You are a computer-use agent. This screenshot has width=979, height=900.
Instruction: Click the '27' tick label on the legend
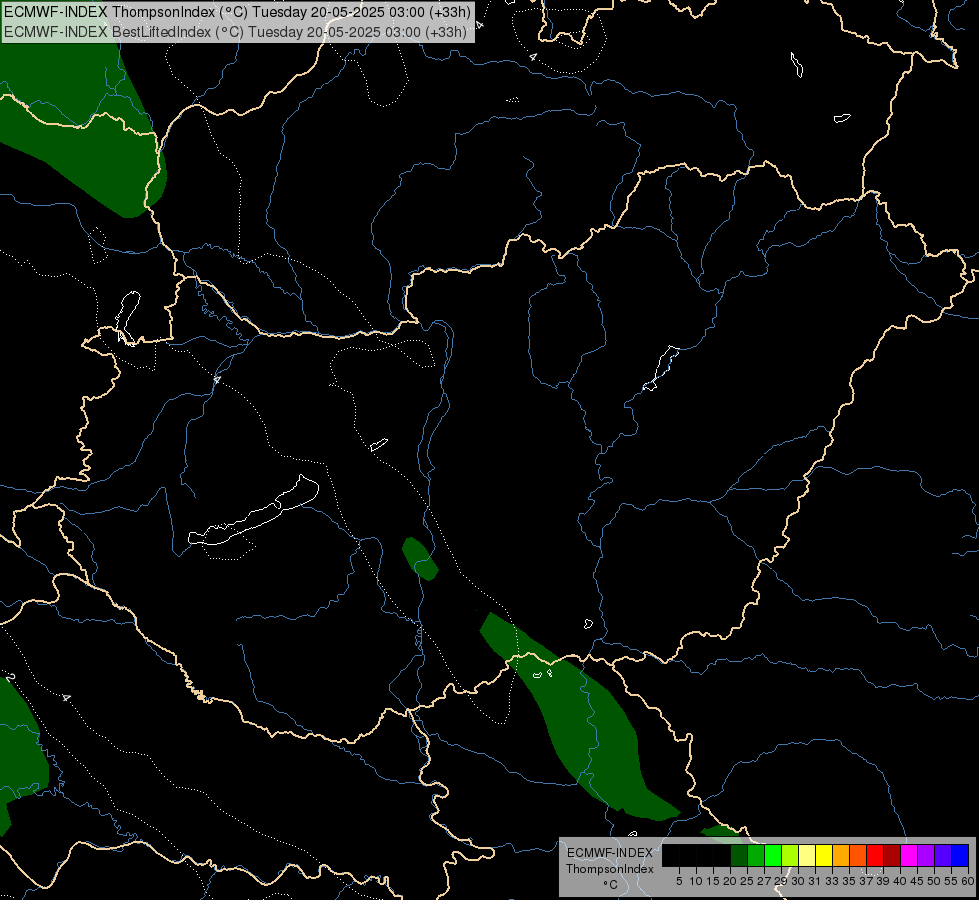coord(764,881)
